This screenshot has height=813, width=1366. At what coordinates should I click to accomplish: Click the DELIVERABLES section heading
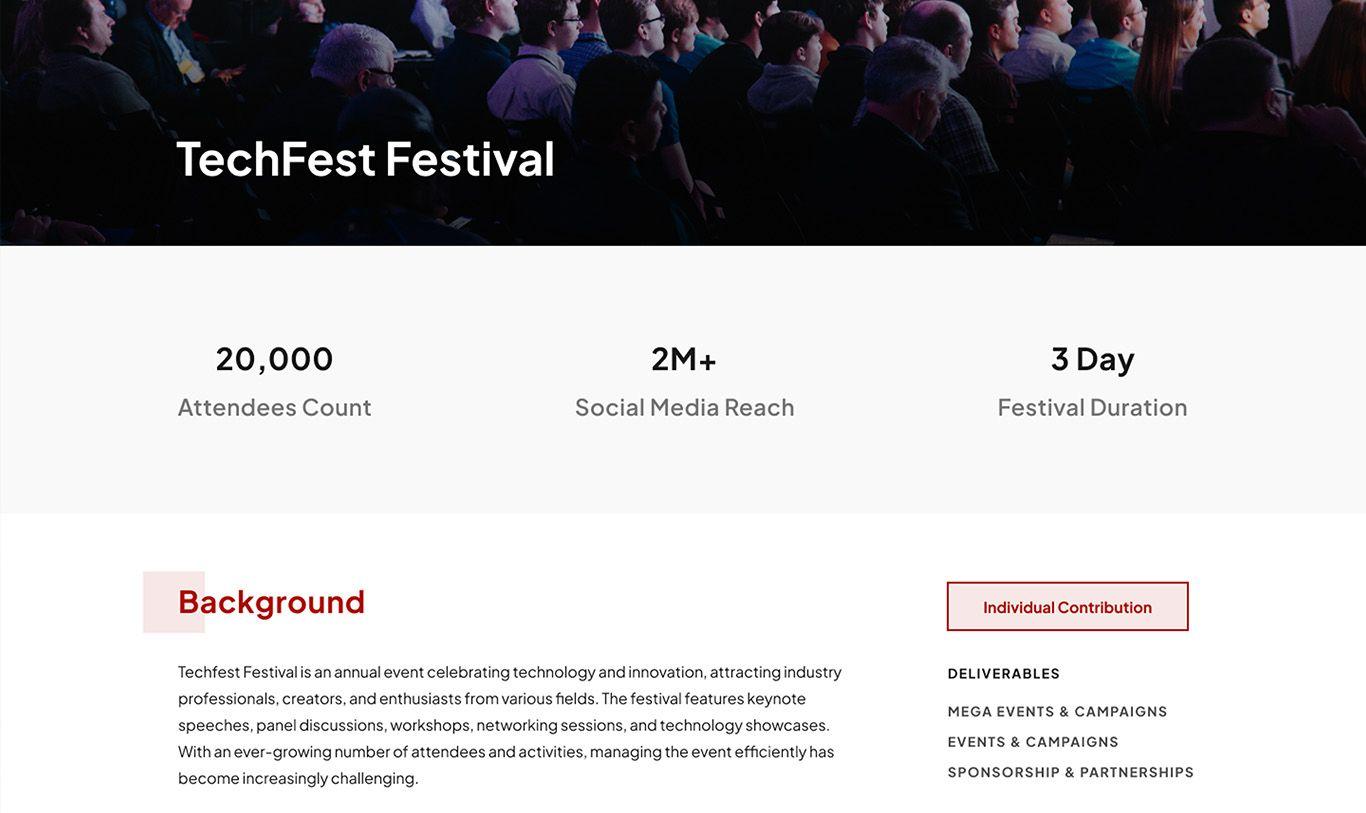[x=1003, y=674]
